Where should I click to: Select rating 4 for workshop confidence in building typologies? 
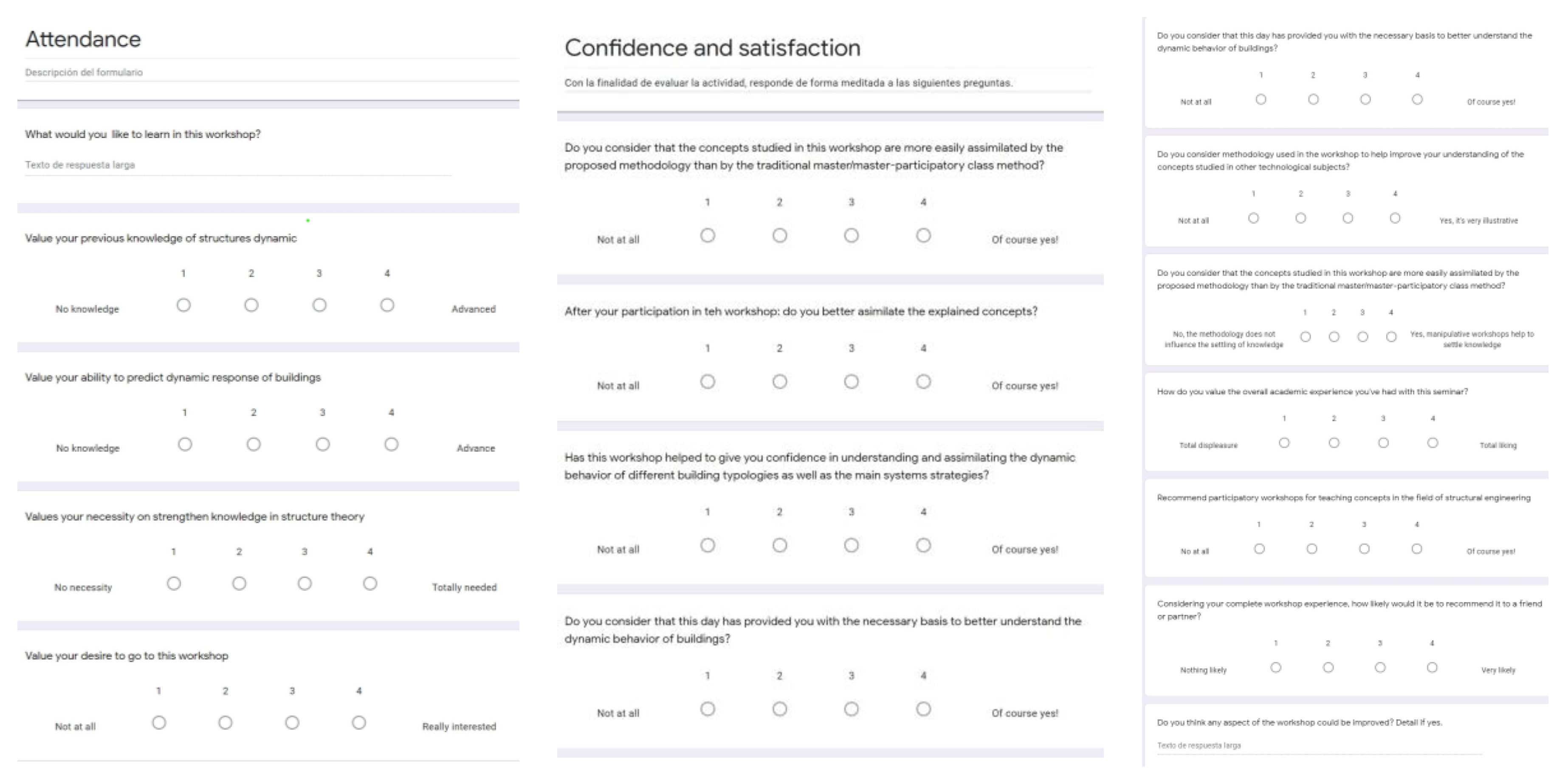tap(923, 545)
